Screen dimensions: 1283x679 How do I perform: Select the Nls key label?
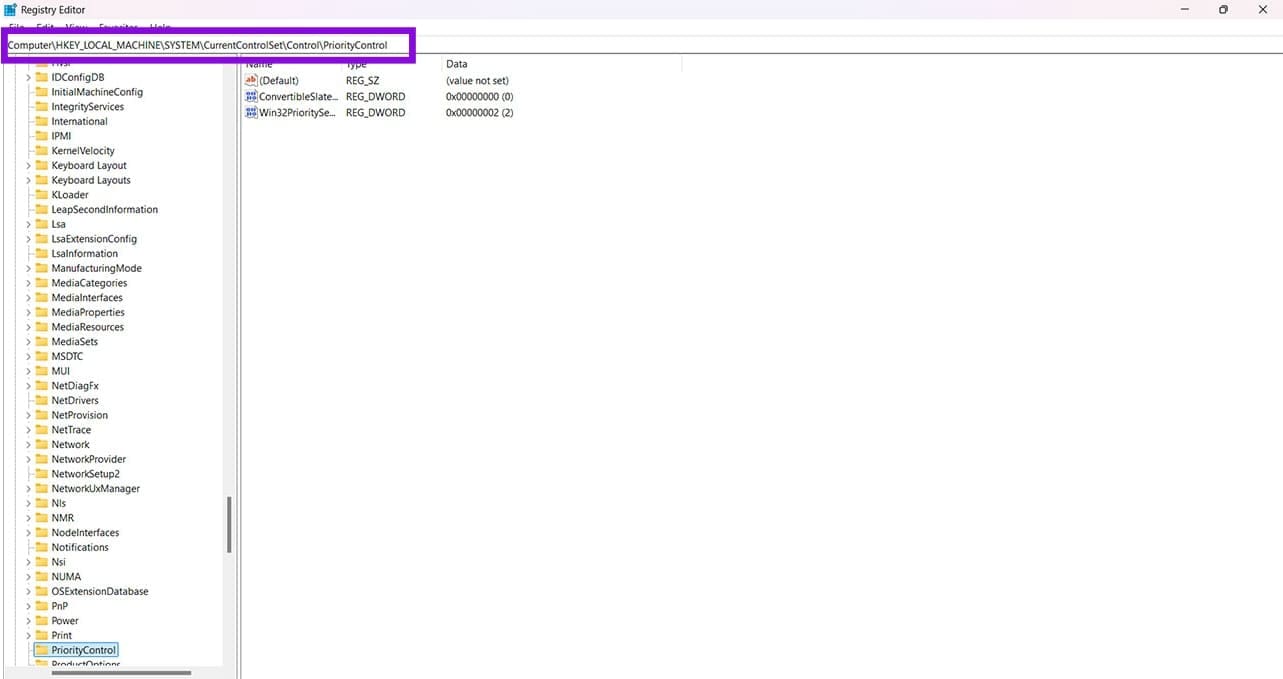coord(59,503)
